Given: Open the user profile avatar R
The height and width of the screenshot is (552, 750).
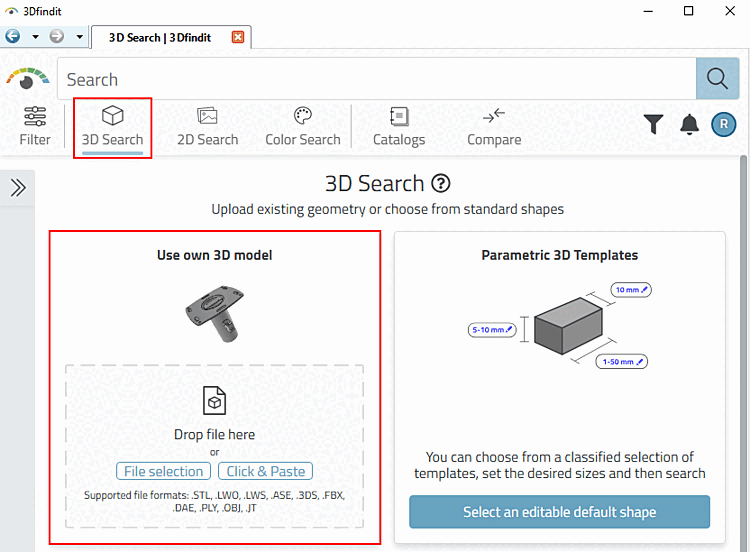Looking at the screenshot, I should pyautogui.click(x=723, y=124).
